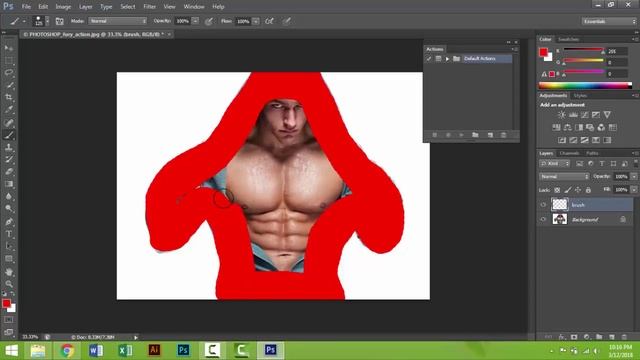Select the Quick Selection wand tool
This screenshot has width=640, height=360.
[9, 85]
